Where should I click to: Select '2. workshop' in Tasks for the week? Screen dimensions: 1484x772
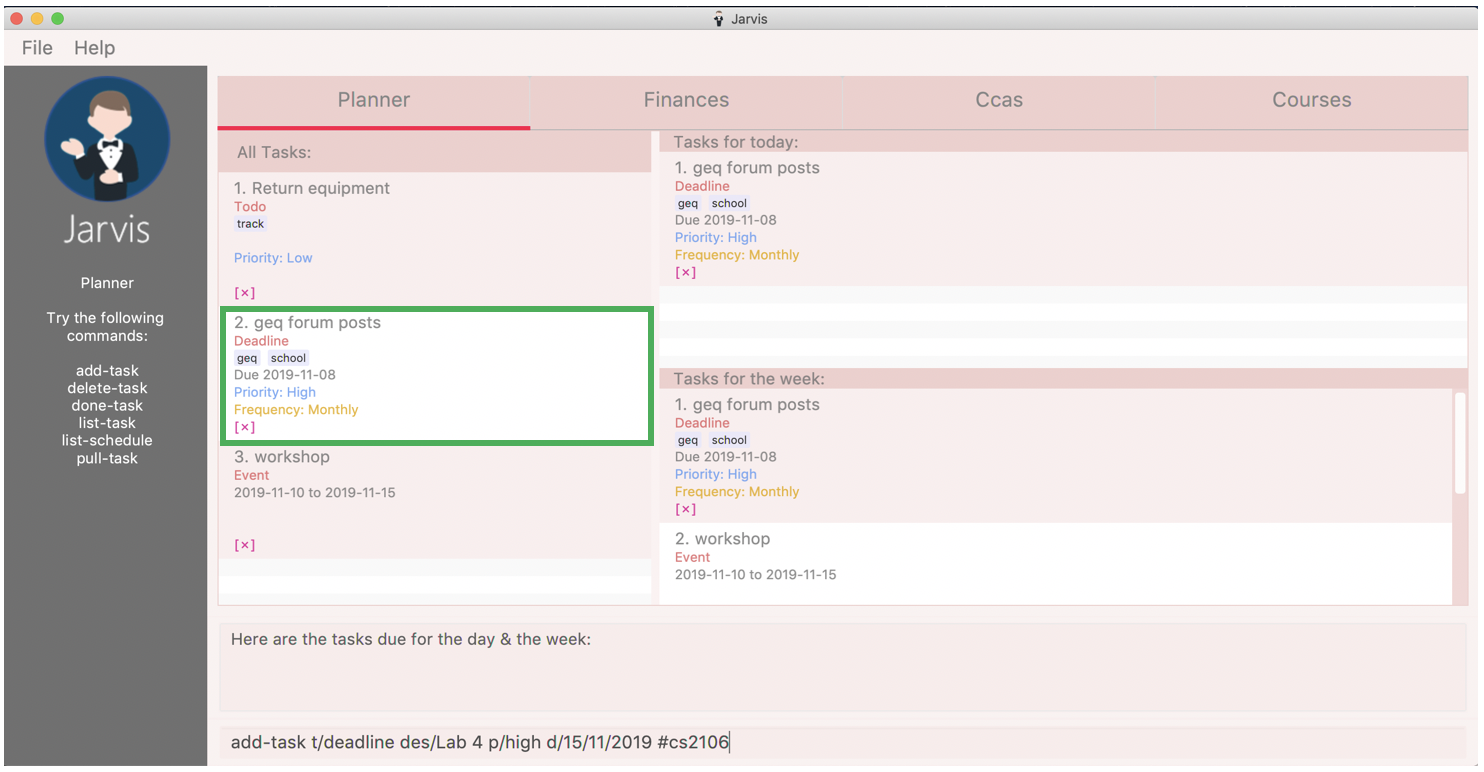point(722,539)
